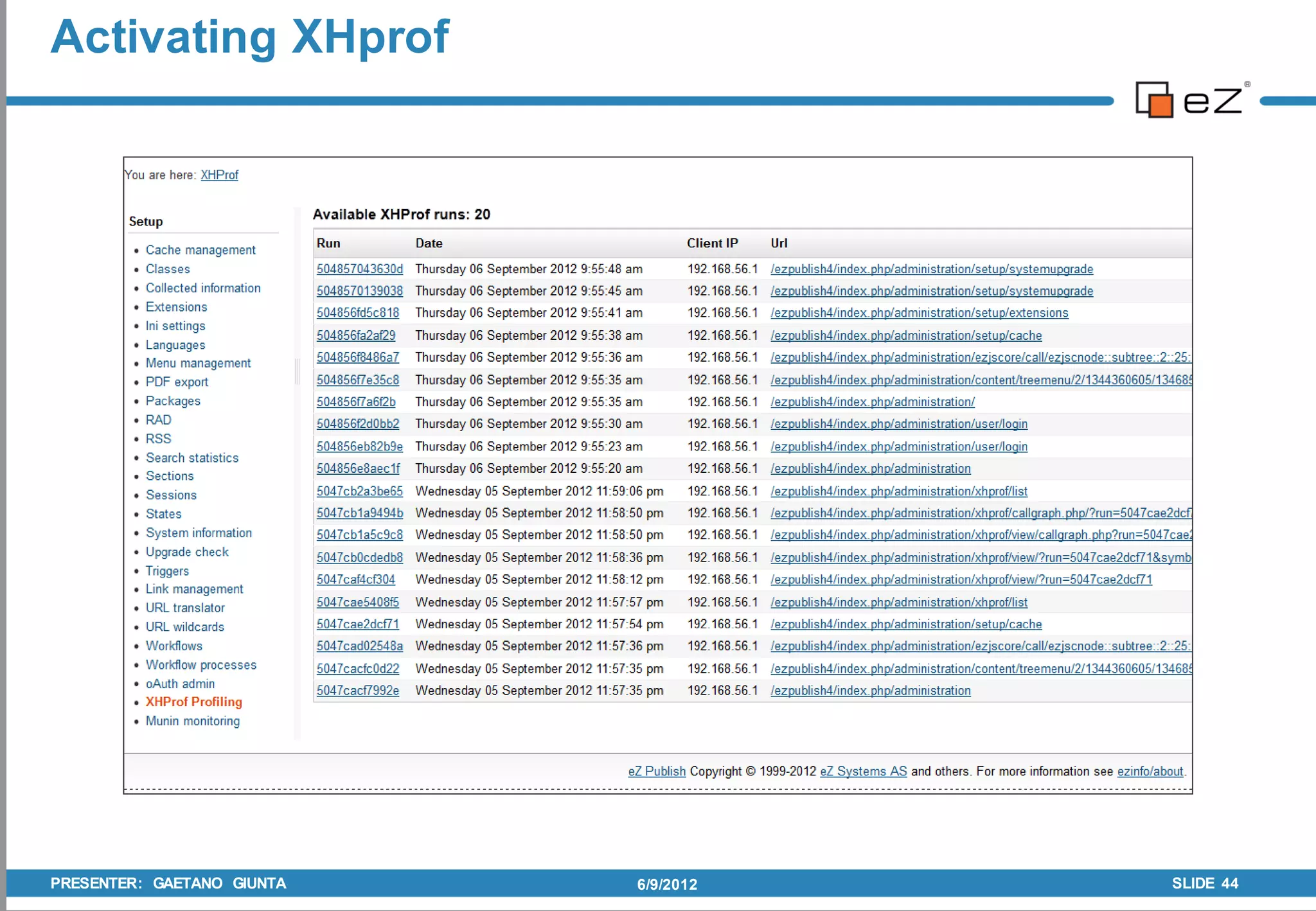The width and height of the screenshot is (1316, 911).
Task: View run 5047cacf7992e details
Action: 357,691
